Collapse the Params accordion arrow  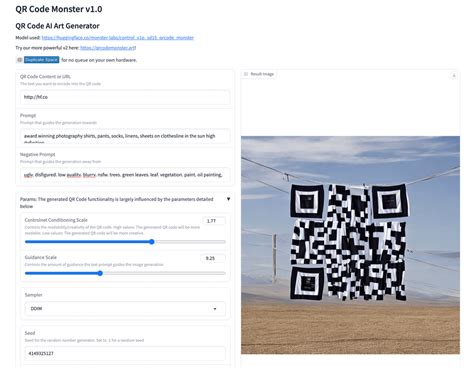pyautogui.click(x=228, y=199)
